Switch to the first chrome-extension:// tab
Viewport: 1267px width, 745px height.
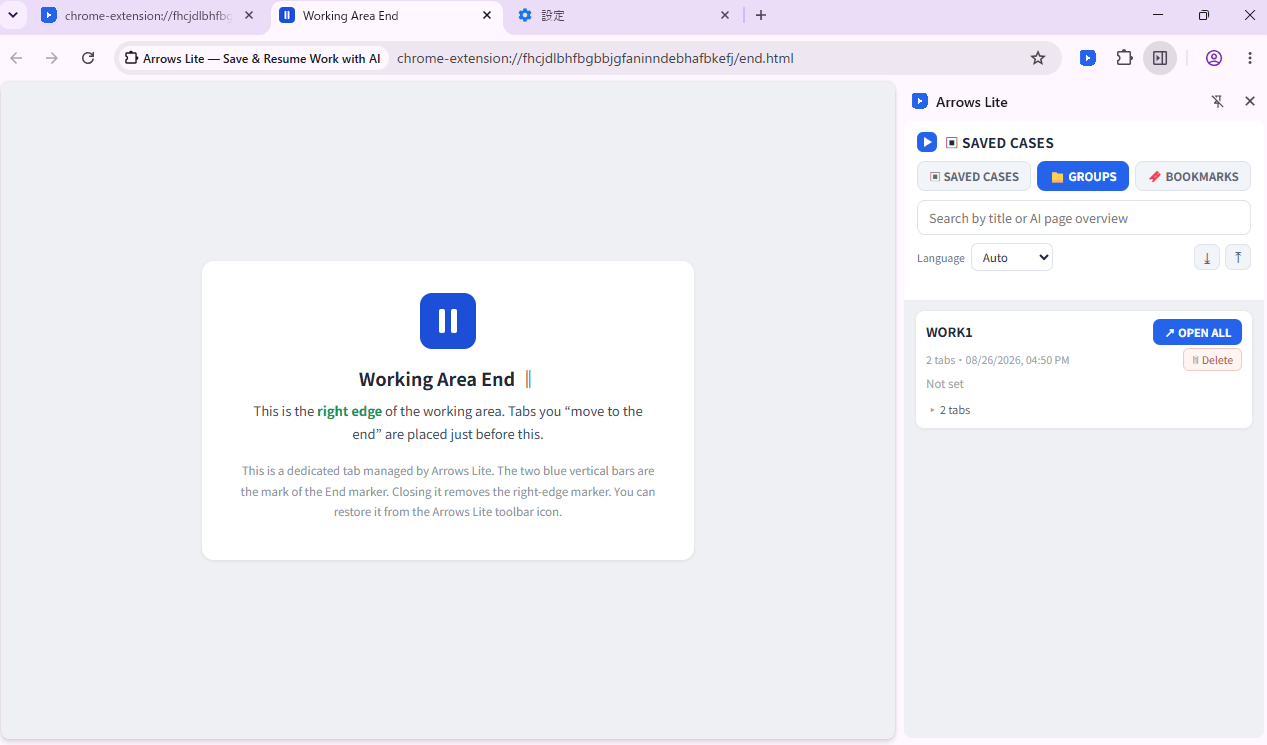tap(135, 15)
